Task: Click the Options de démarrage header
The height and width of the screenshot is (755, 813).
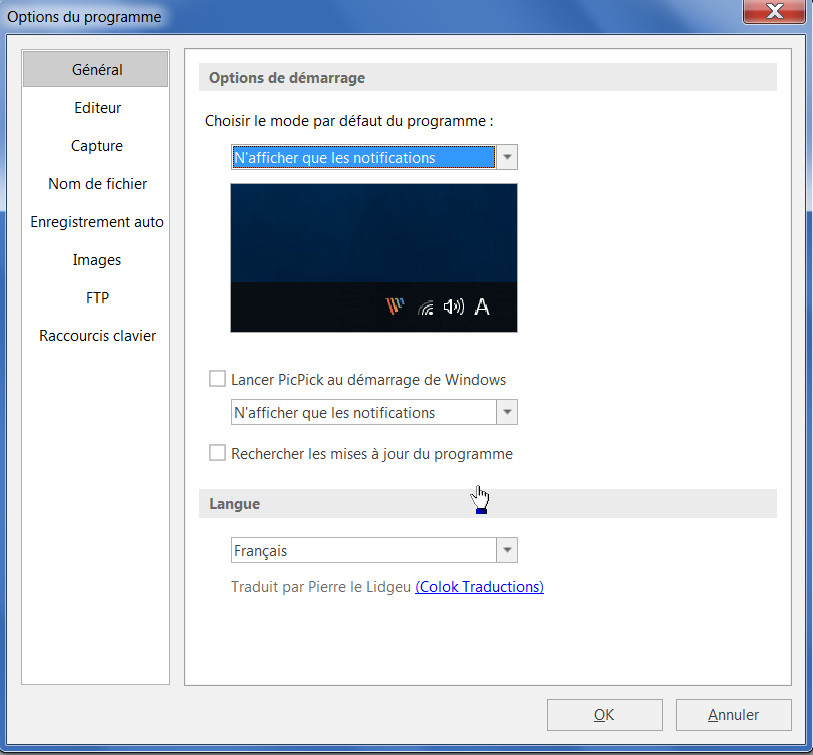Action: (487, 77)
